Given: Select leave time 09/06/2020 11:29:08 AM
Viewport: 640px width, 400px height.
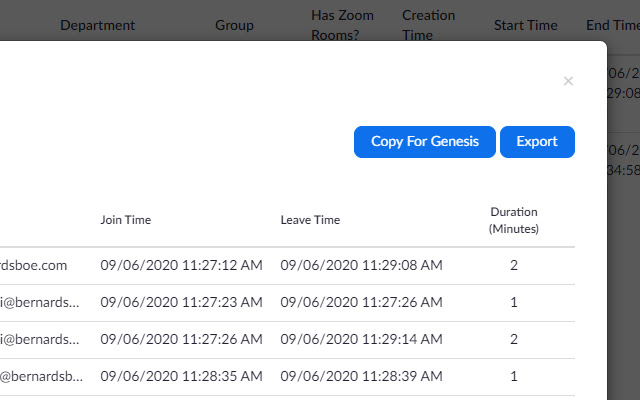Looking at the screenshot, I should tap(361, 265).
